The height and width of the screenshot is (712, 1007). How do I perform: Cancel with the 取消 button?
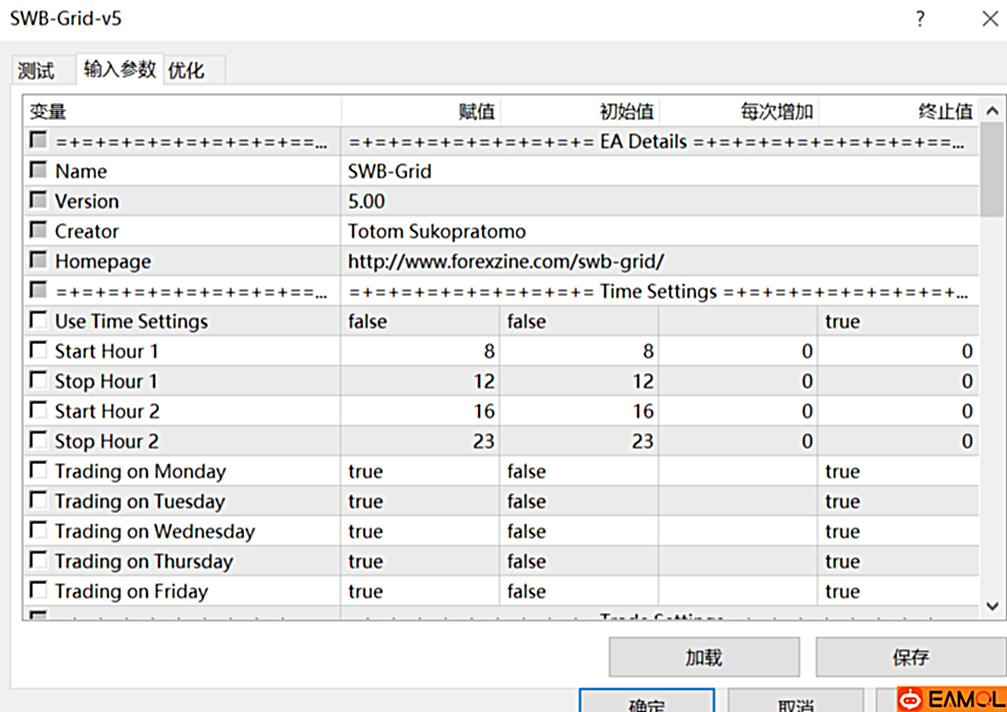796,701
